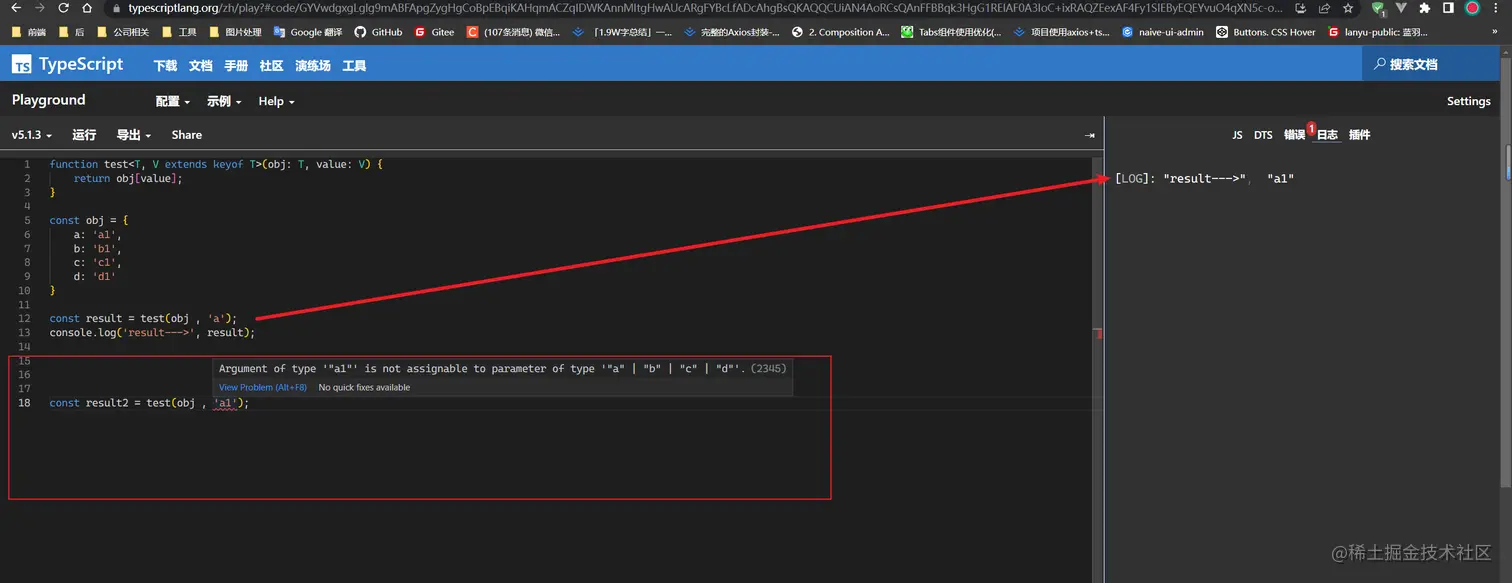The image size is (1512, 583).
Task: Click "console.log" on line 13
Action: coord(83,332)
